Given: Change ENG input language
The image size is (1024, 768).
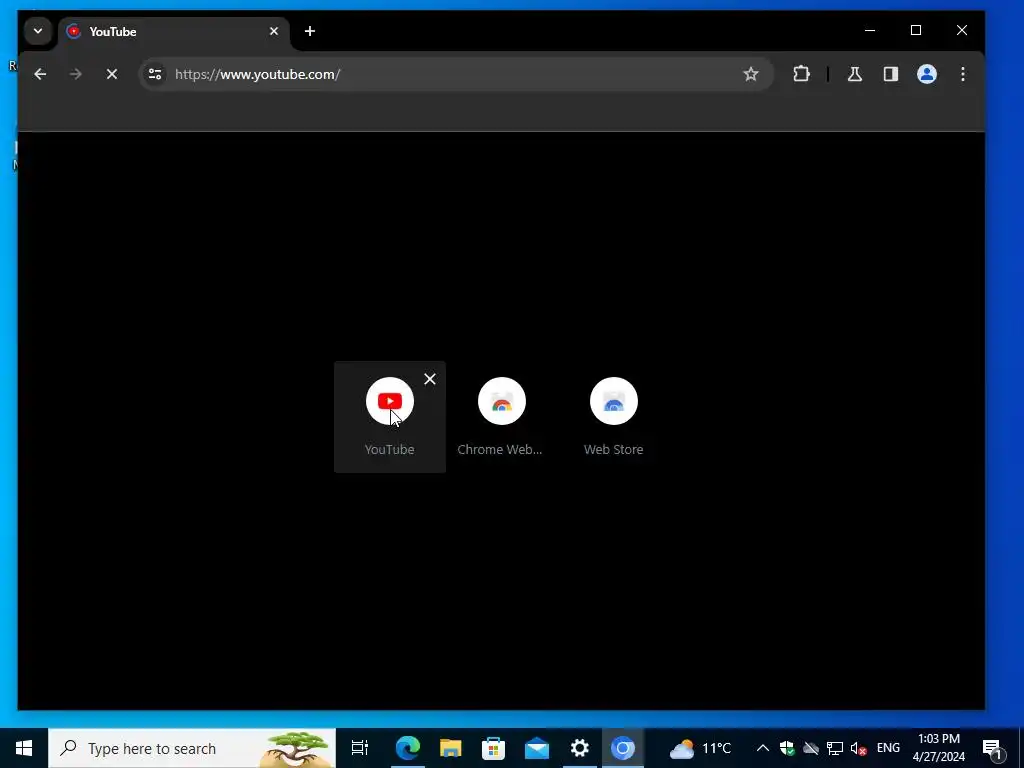Looking at the screenshot, I should click(888, 748).
